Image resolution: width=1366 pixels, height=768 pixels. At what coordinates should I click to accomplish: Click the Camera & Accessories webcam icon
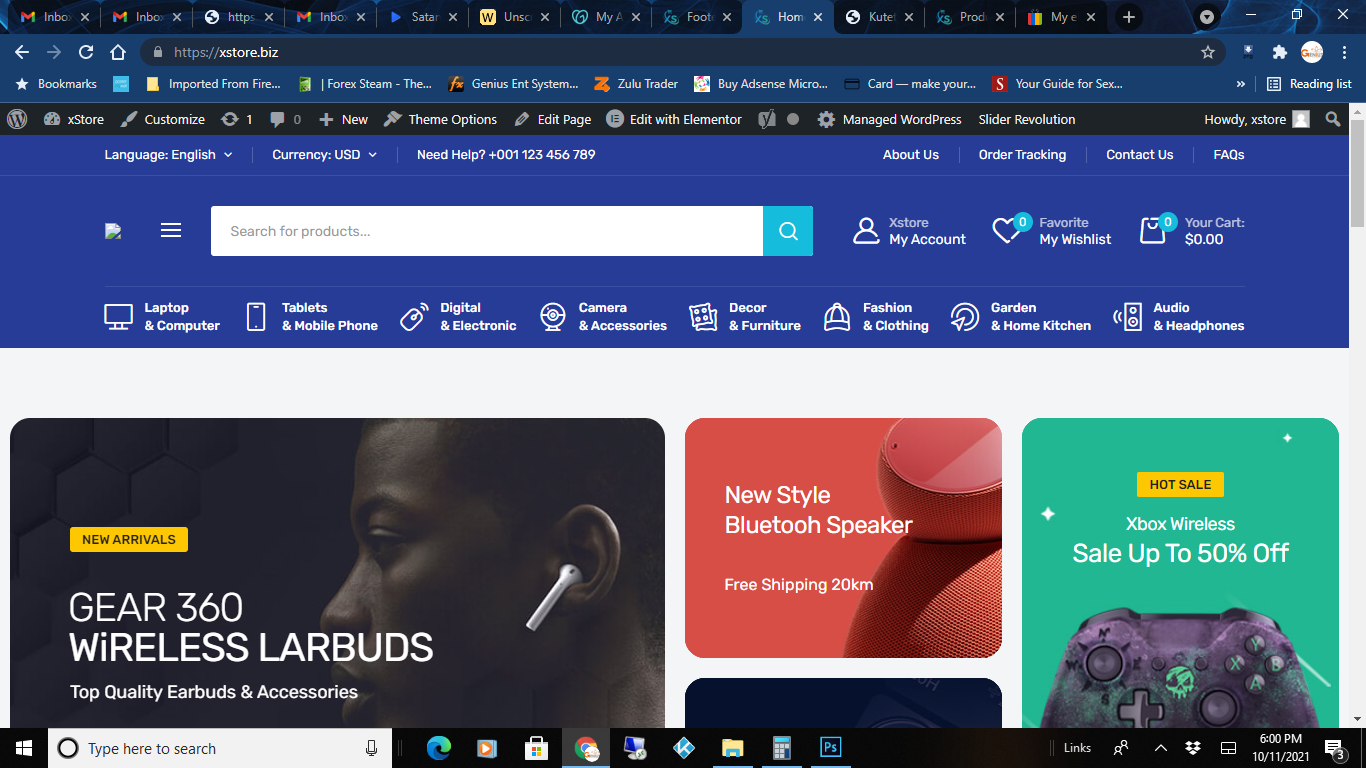pos(553,317)
